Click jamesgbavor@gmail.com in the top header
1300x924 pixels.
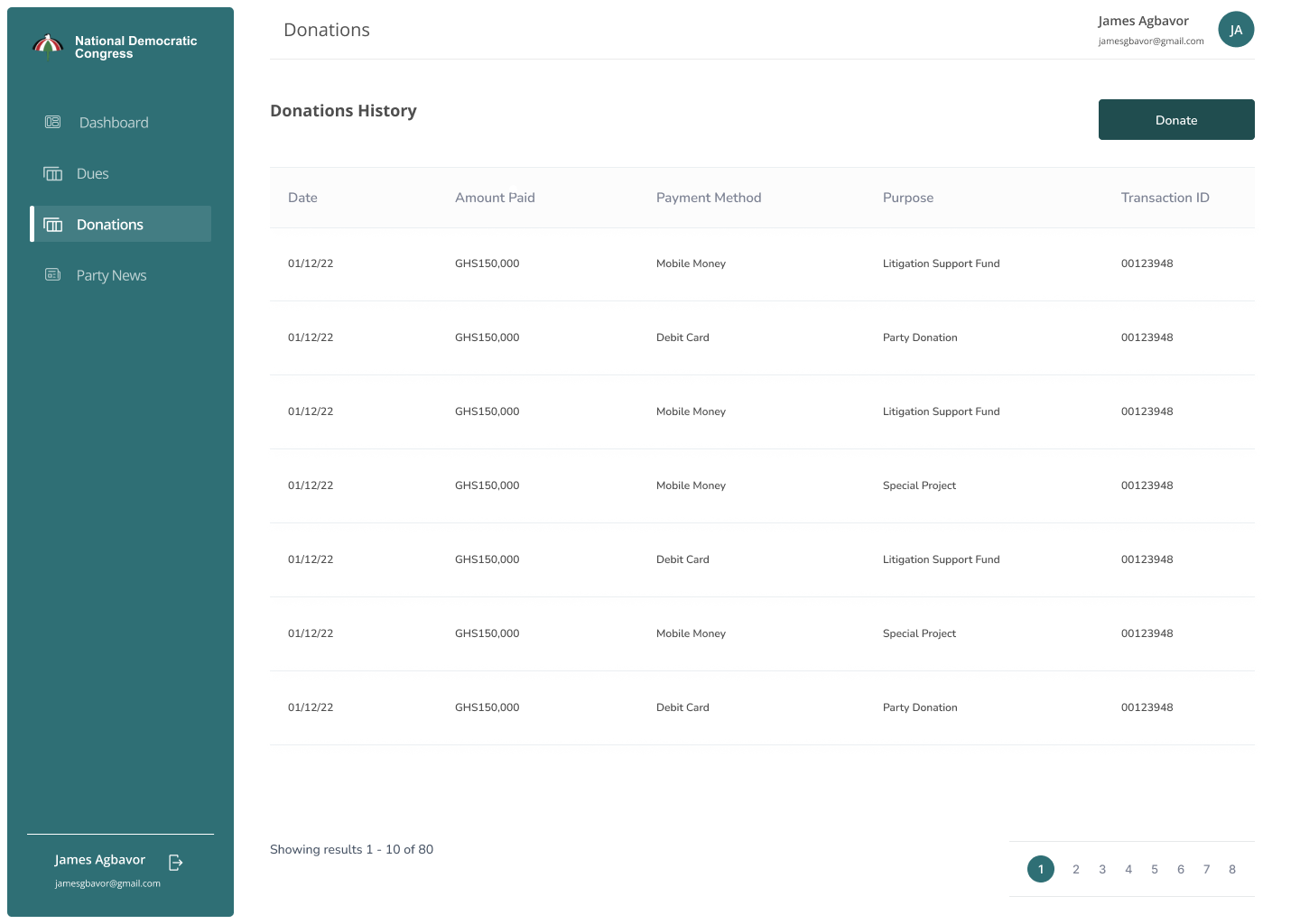pyautogui.click(x=1150, y=42)
